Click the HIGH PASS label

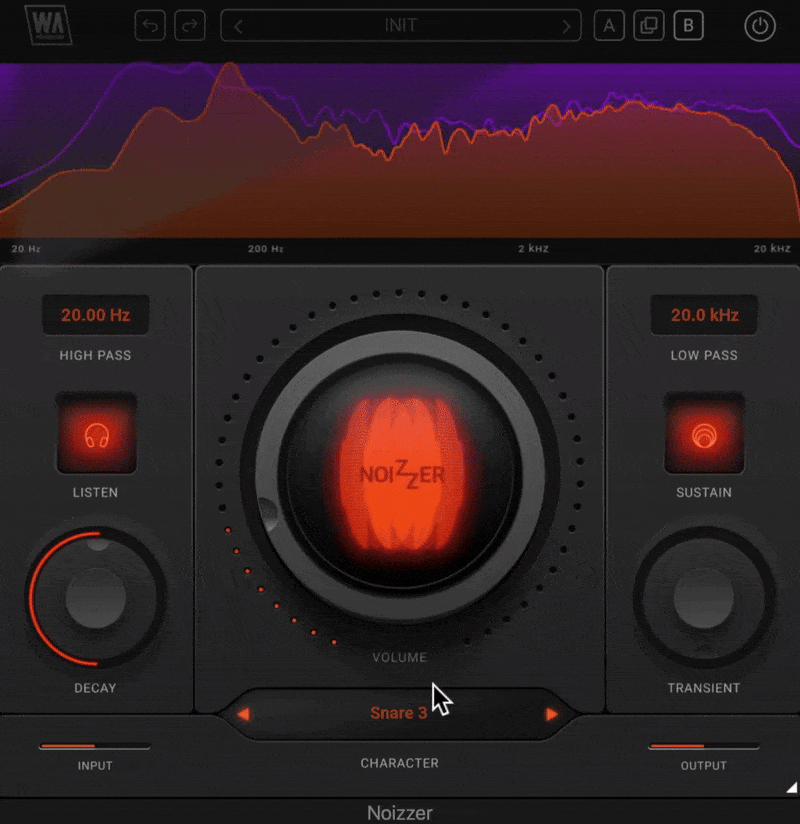[x=95, y=355]
